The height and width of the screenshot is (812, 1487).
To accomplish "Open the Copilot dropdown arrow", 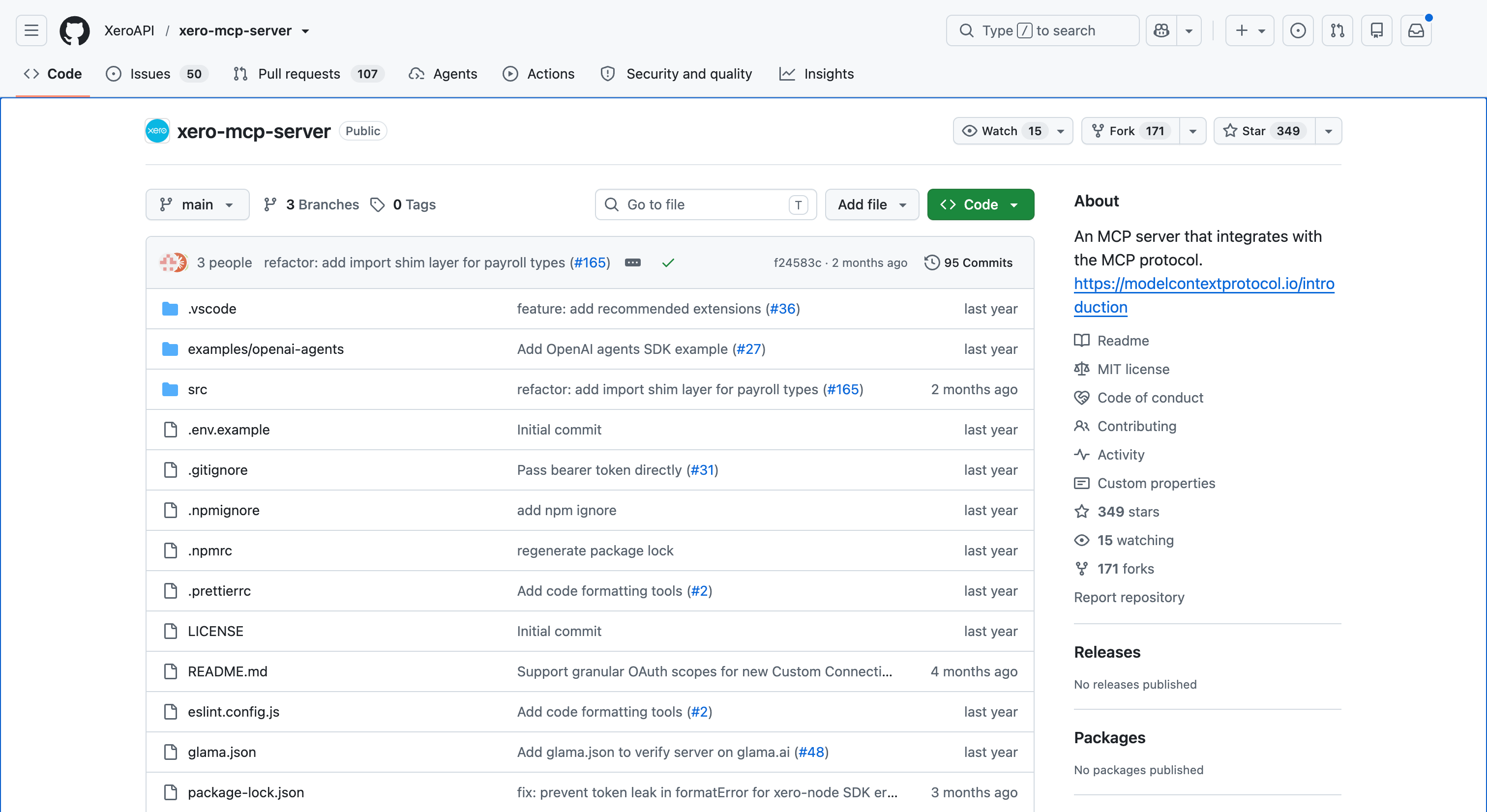I will 1189,30.
